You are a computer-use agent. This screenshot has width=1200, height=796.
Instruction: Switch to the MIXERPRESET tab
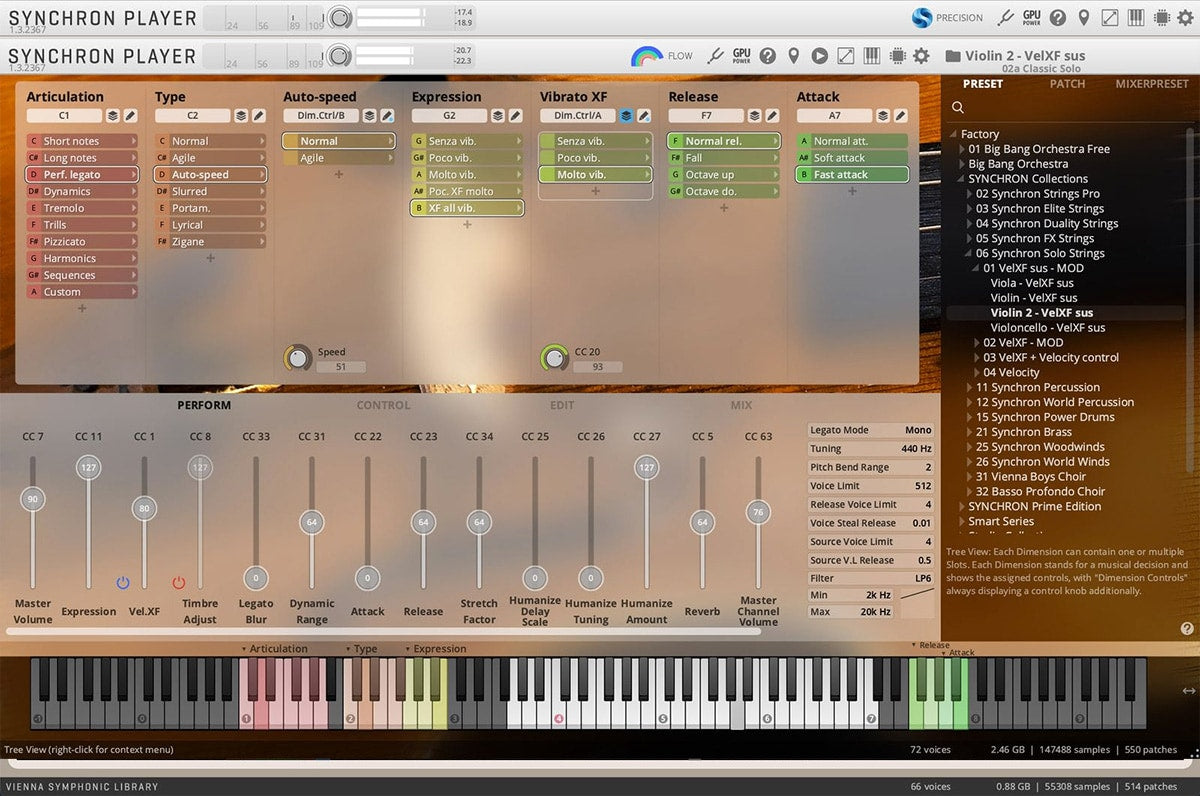point(1152,84)
